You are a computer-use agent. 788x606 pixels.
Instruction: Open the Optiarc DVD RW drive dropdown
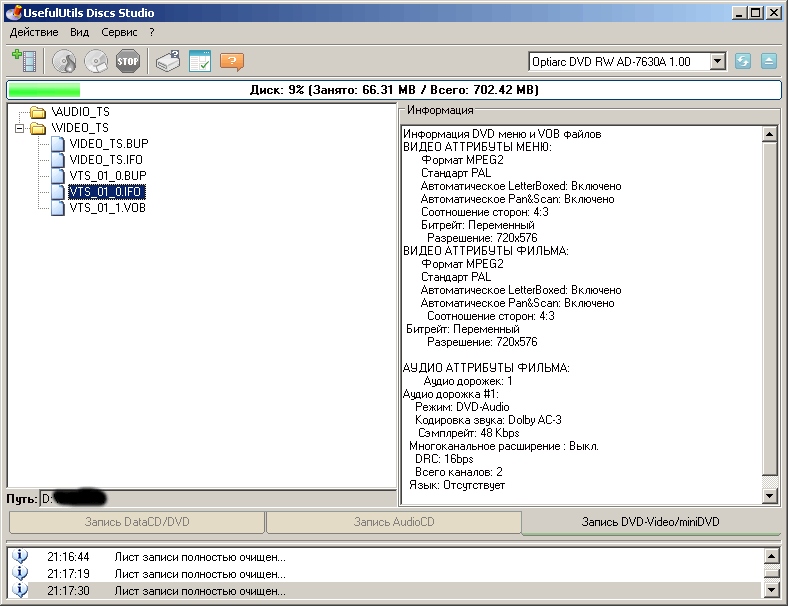[717, 62]
